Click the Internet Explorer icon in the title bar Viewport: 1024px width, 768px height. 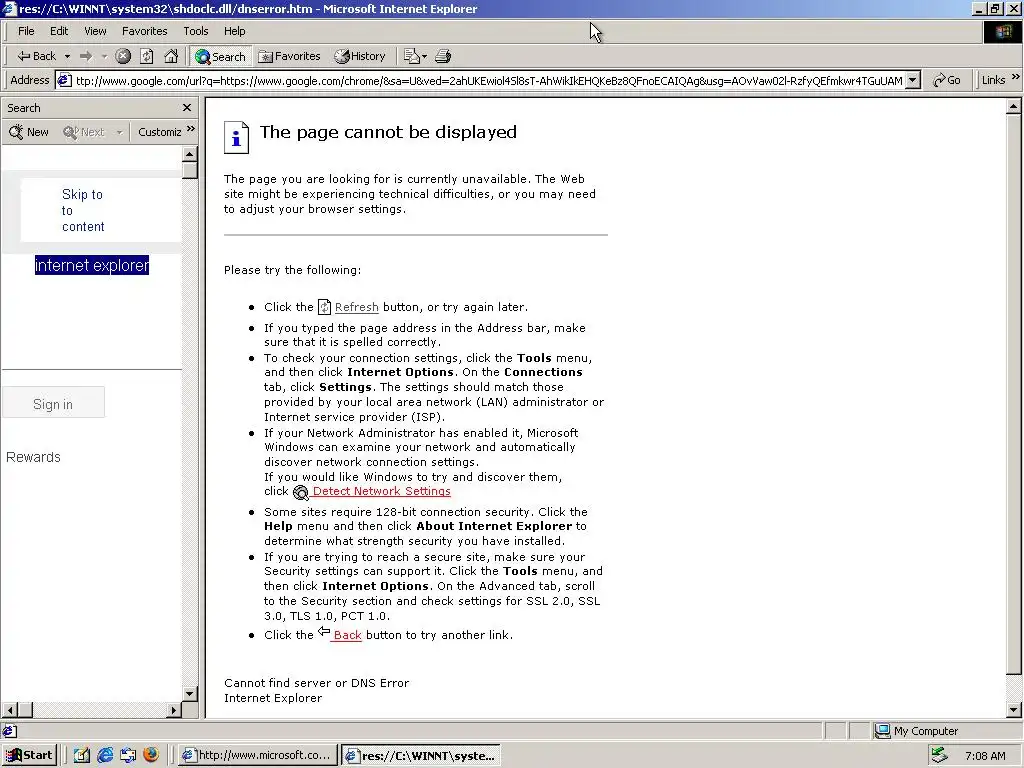(9, 8)
